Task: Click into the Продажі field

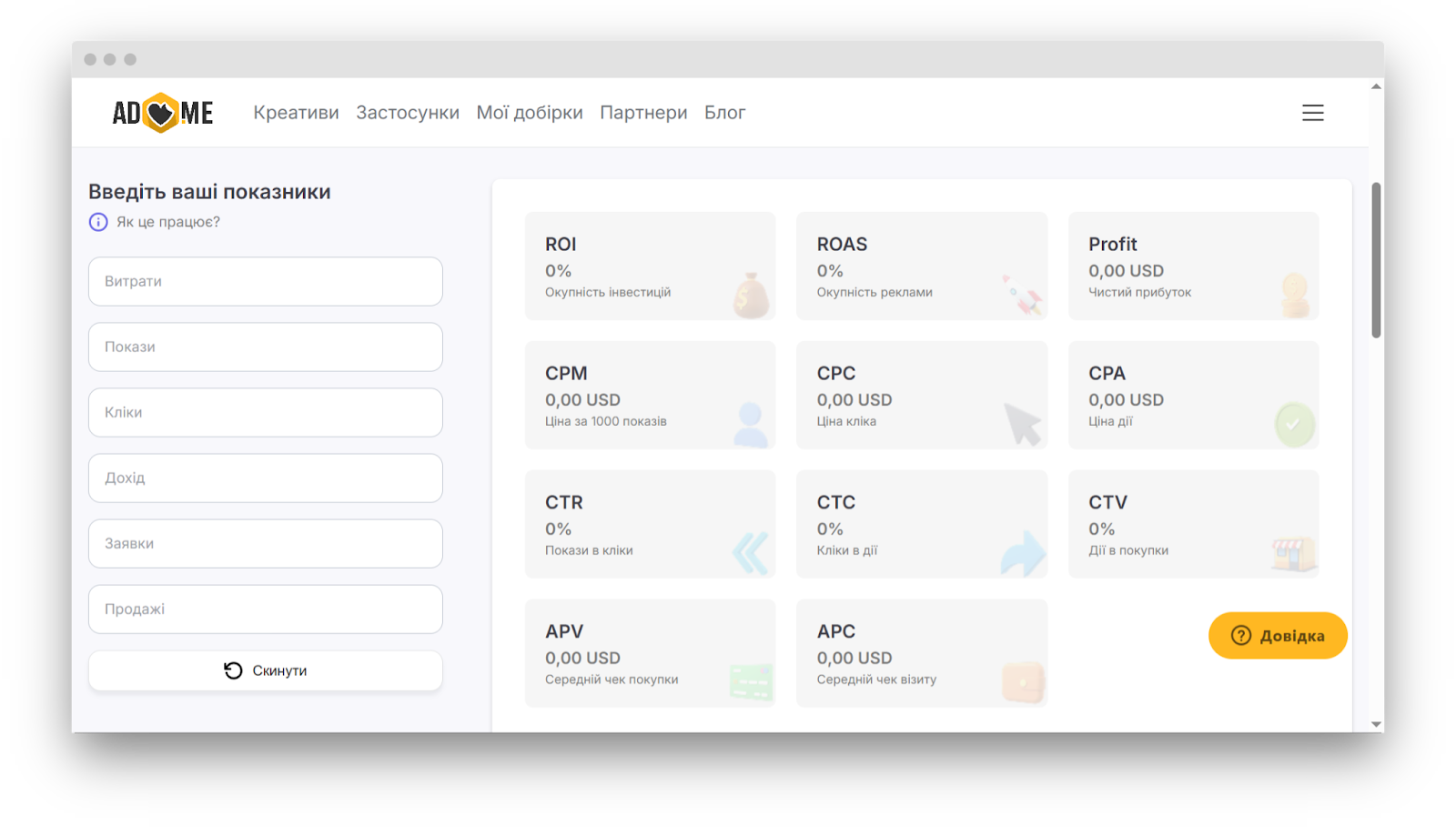Action: pyautogui.click(x=266, y=609)
